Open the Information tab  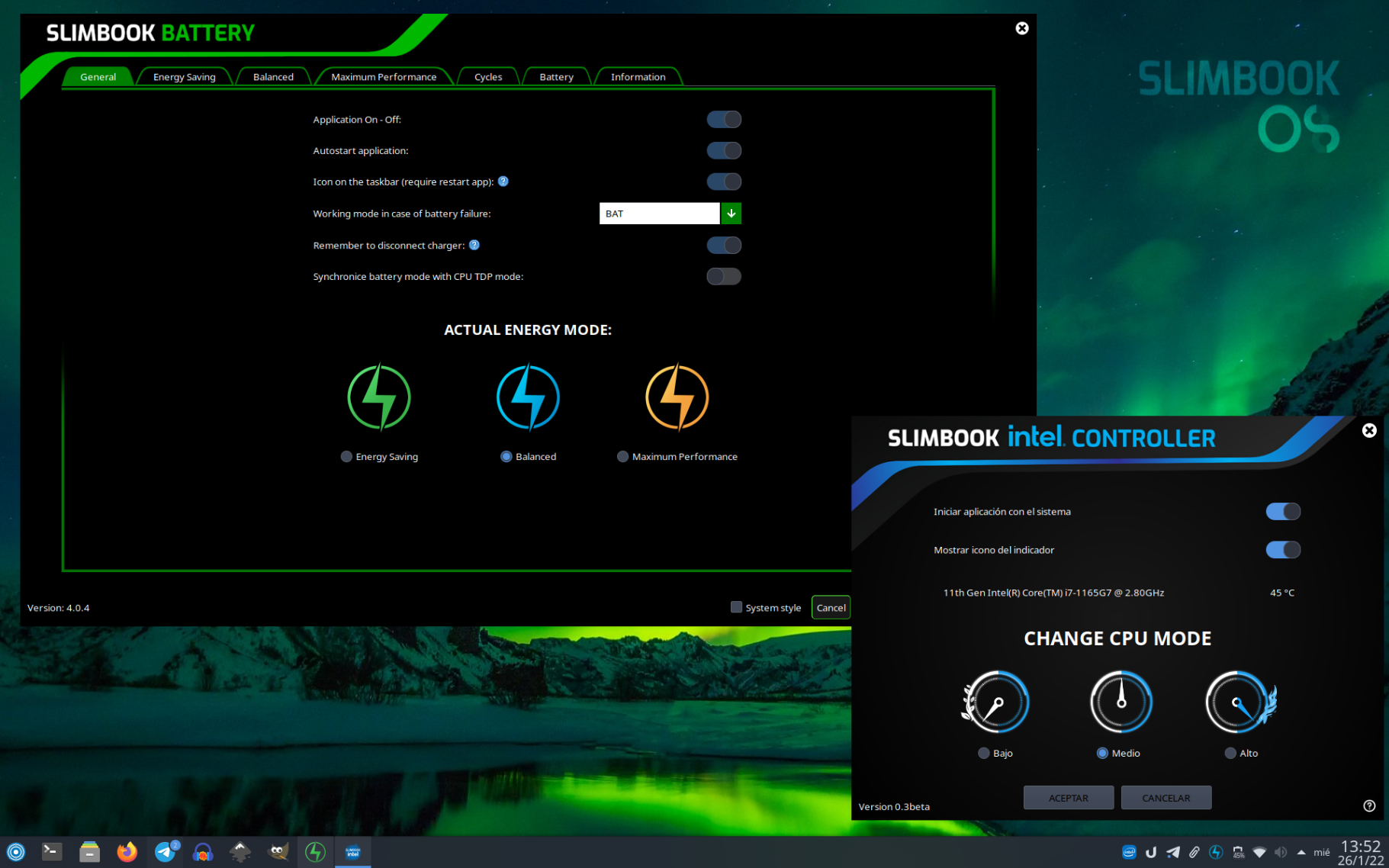[x=638, y=76]
